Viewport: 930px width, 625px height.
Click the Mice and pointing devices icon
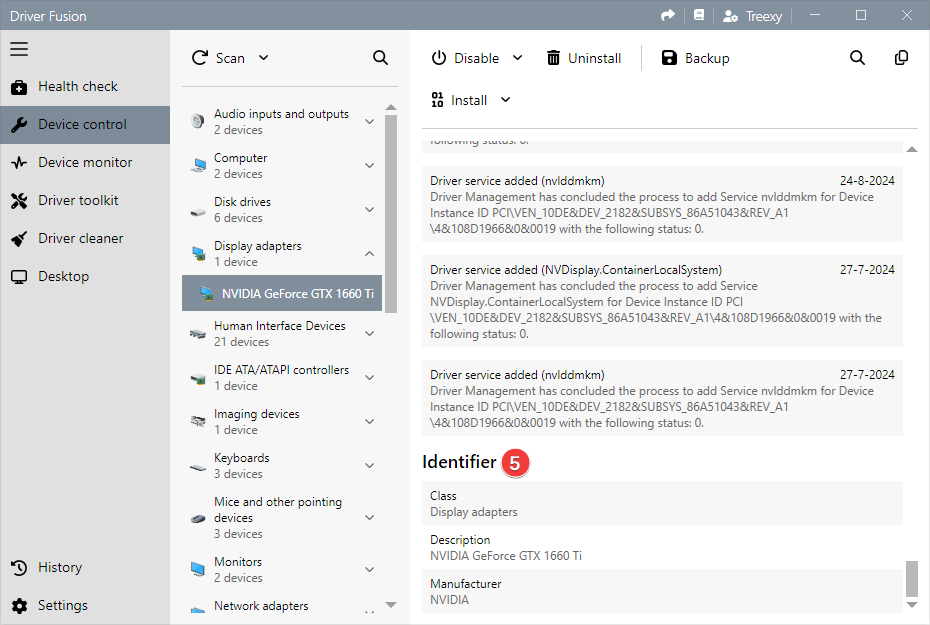point(198,518)
